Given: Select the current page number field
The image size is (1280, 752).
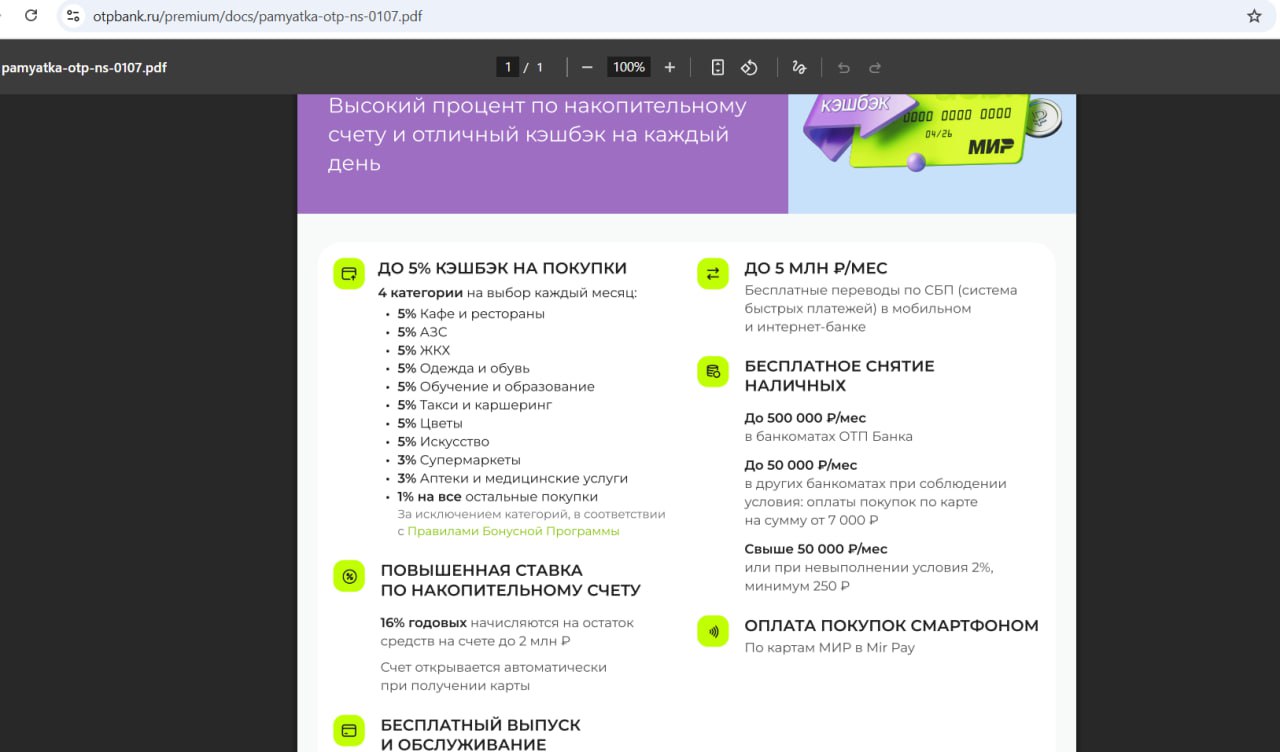Looking at the screenshot, I should (508, 67).
